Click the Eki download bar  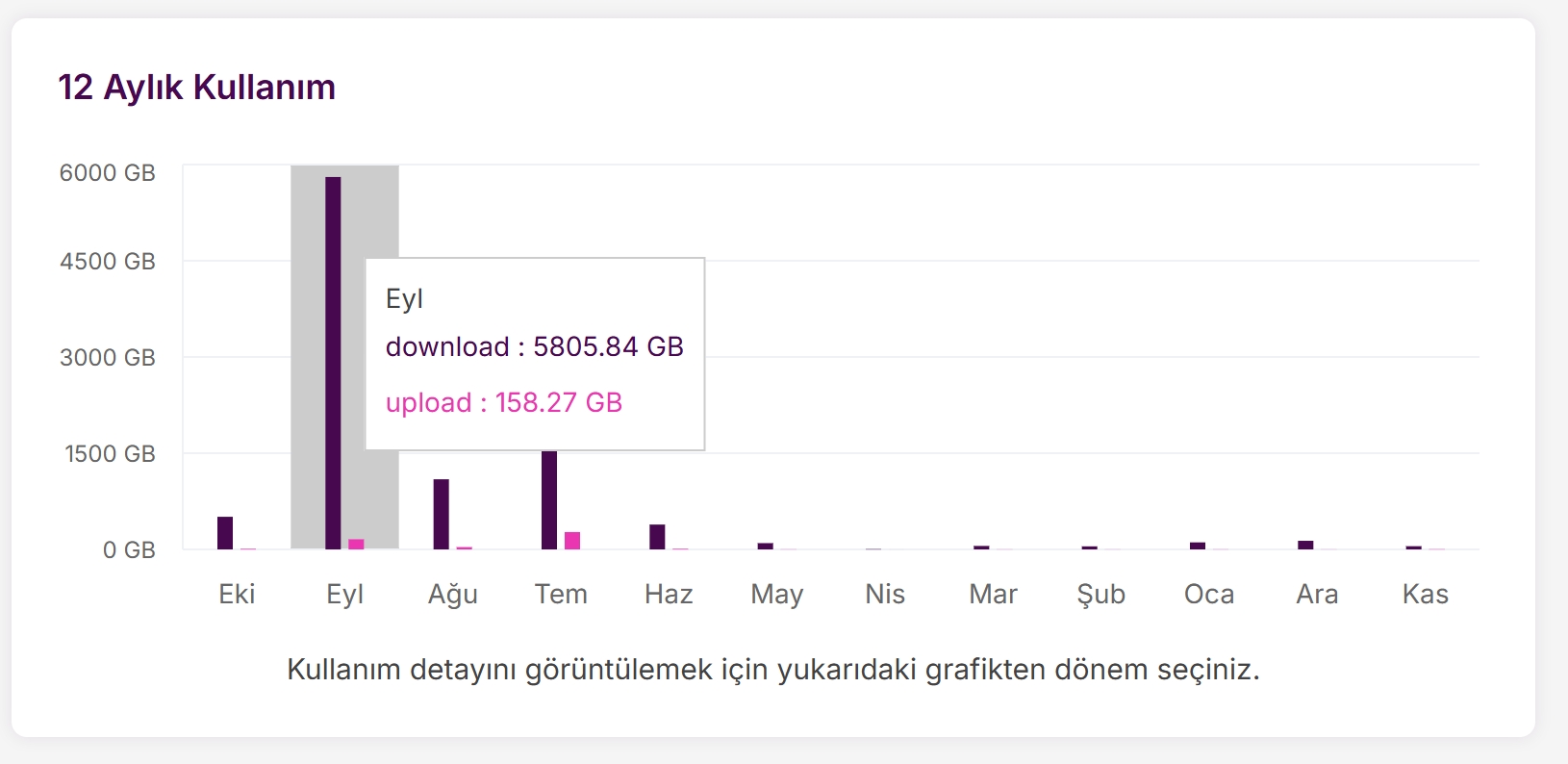click(x=225, y=533)
